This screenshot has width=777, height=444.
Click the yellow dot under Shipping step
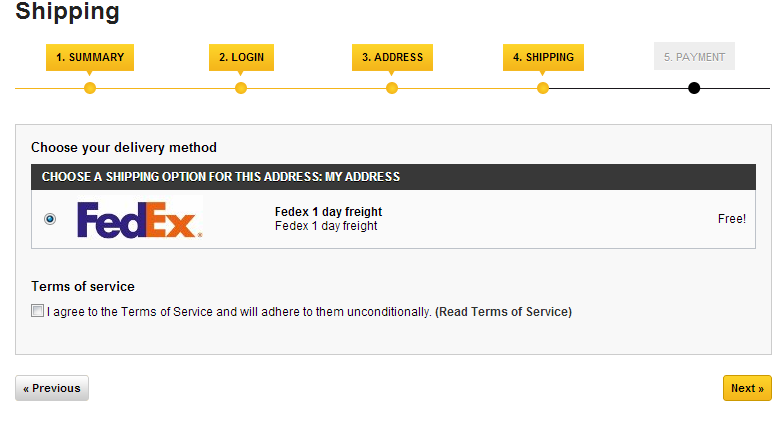click(x=543, y=88)
